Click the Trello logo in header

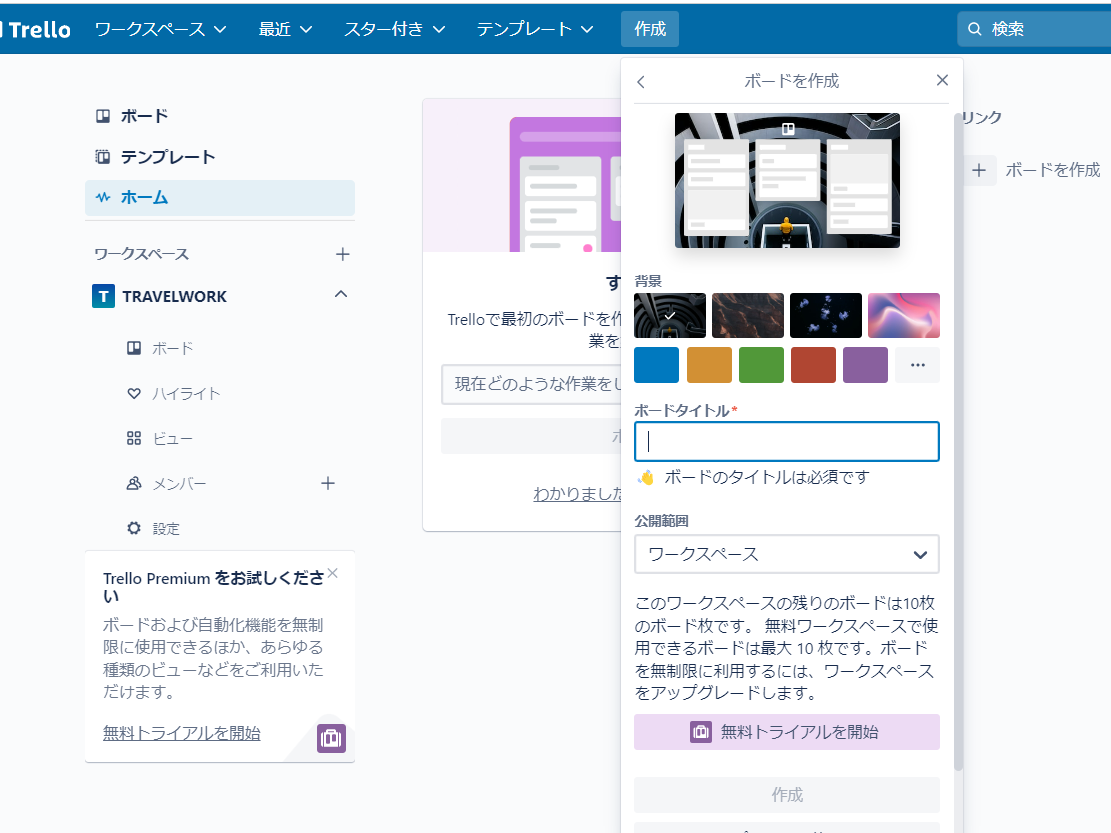click(35, 29)
